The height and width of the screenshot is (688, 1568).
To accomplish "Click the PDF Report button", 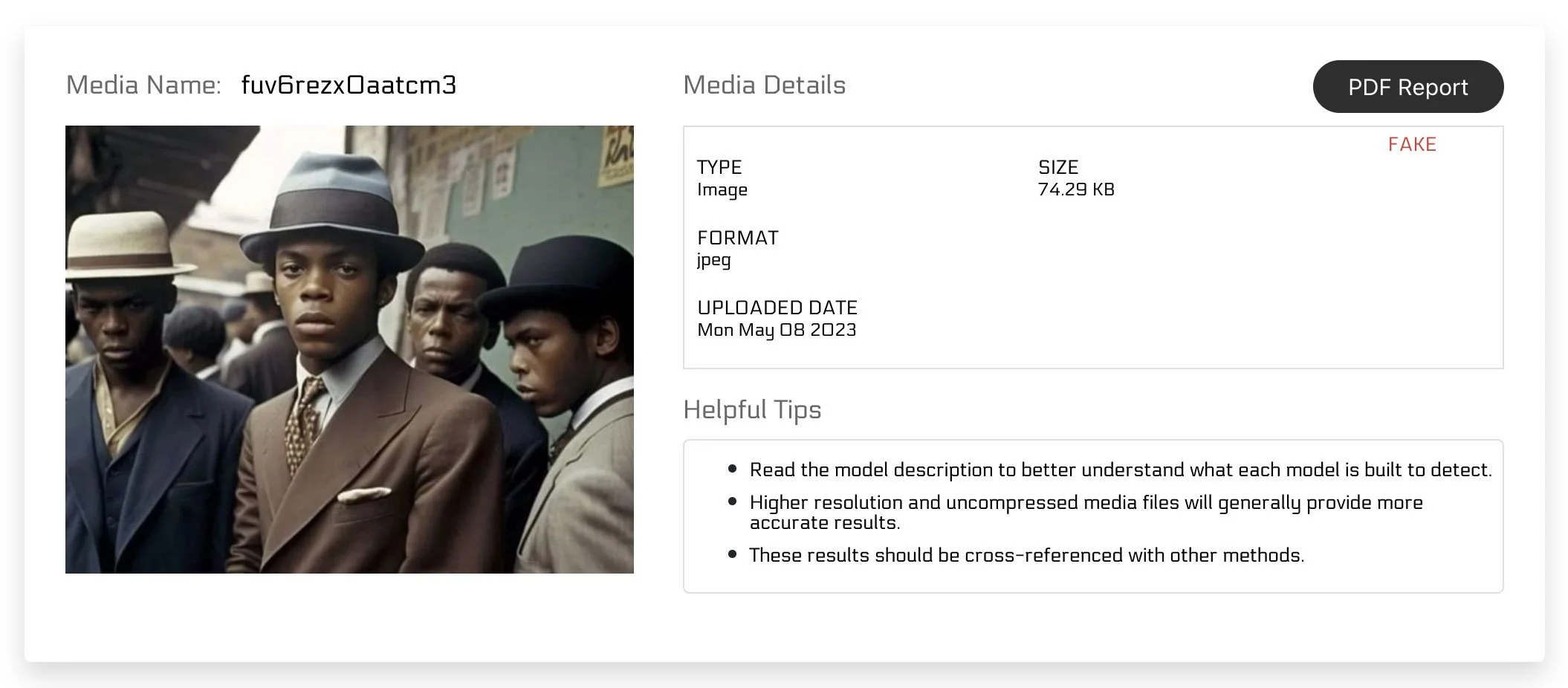I will click(x=1407, y=87).
